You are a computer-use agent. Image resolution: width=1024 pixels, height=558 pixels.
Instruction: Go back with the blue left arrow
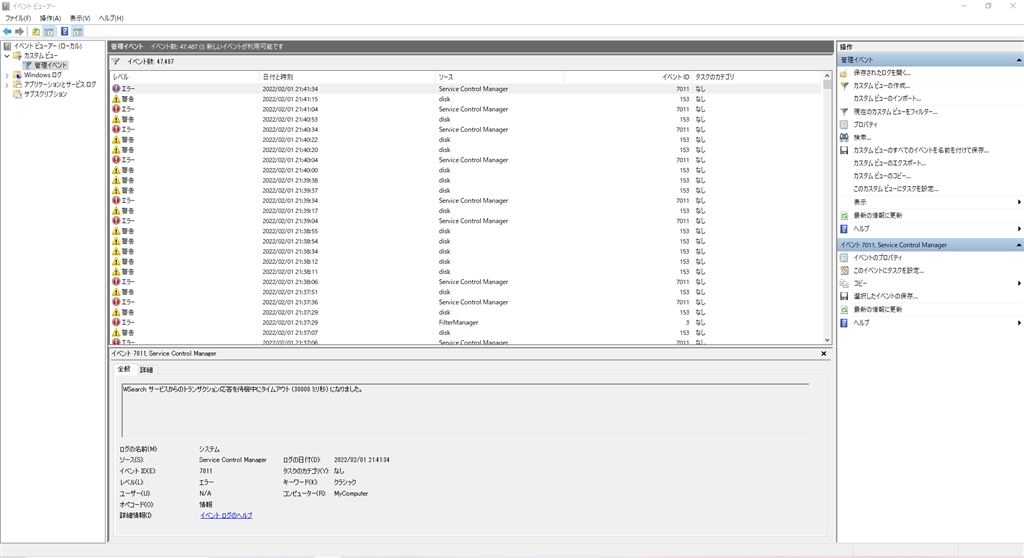pyautogui.click(x=7, y=31)
